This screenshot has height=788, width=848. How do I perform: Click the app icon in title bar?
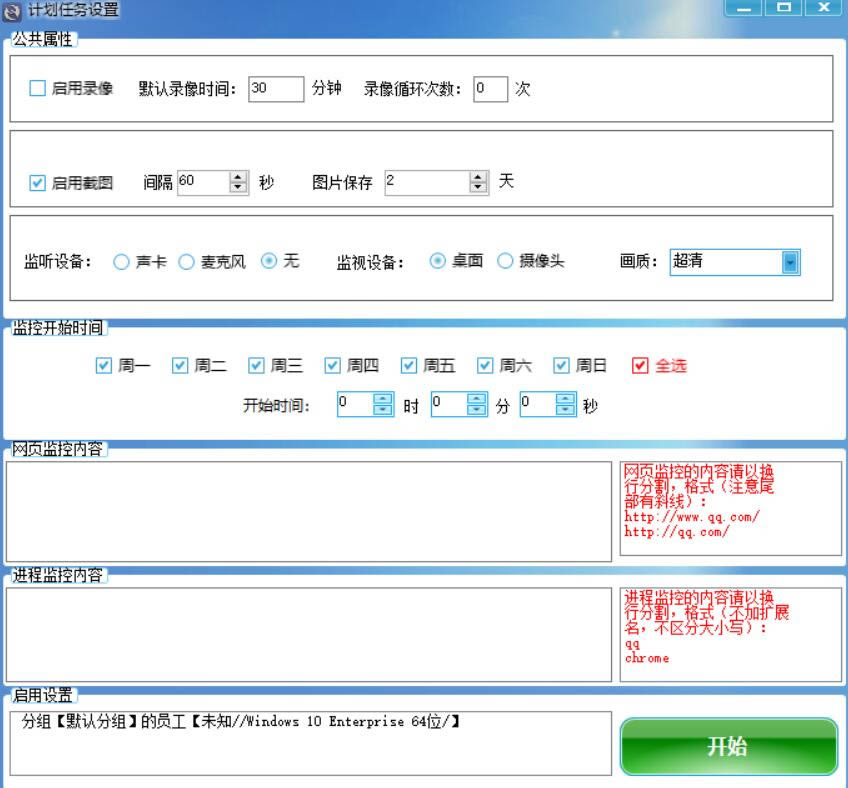[12, 10]
